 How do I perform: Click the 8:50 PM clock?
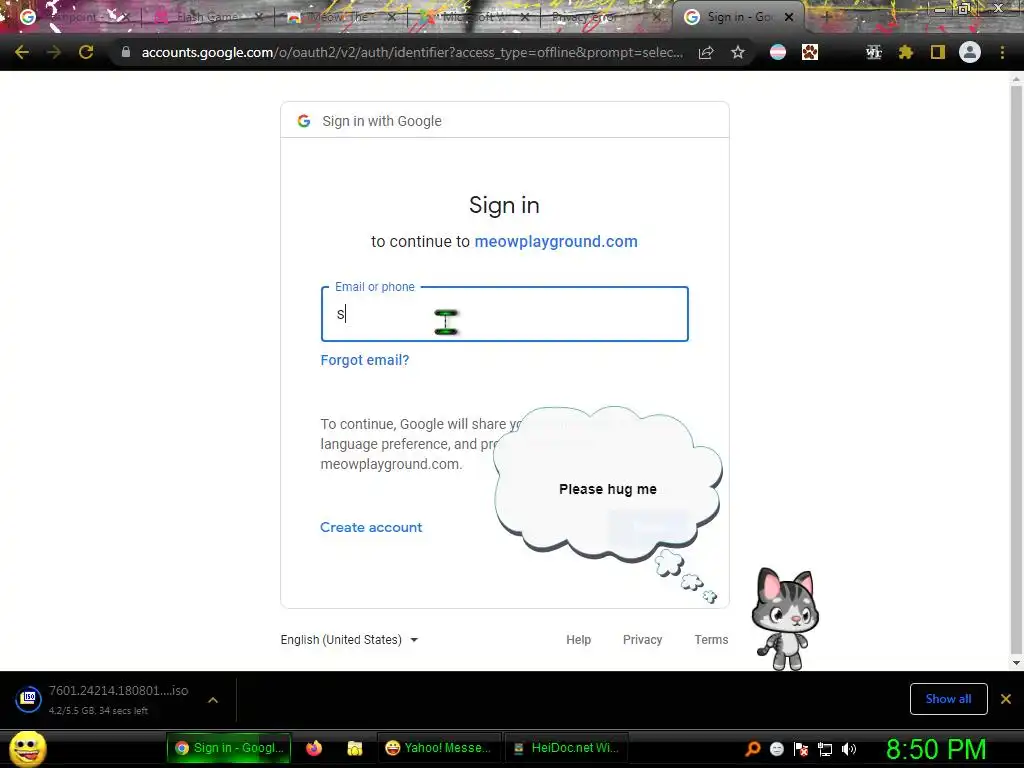coord(935,749)
